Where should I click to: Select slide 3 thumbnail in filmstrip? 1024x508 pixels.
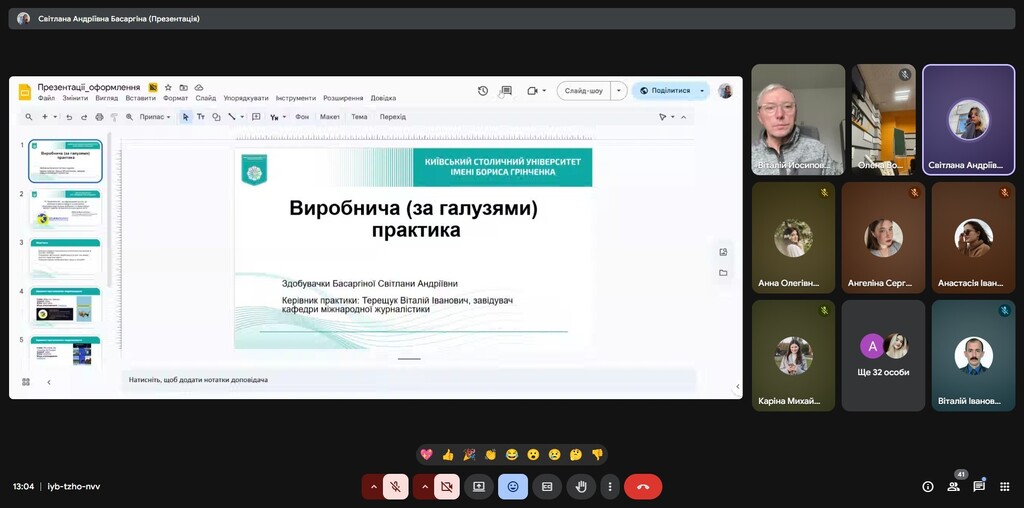coord(64,257)
